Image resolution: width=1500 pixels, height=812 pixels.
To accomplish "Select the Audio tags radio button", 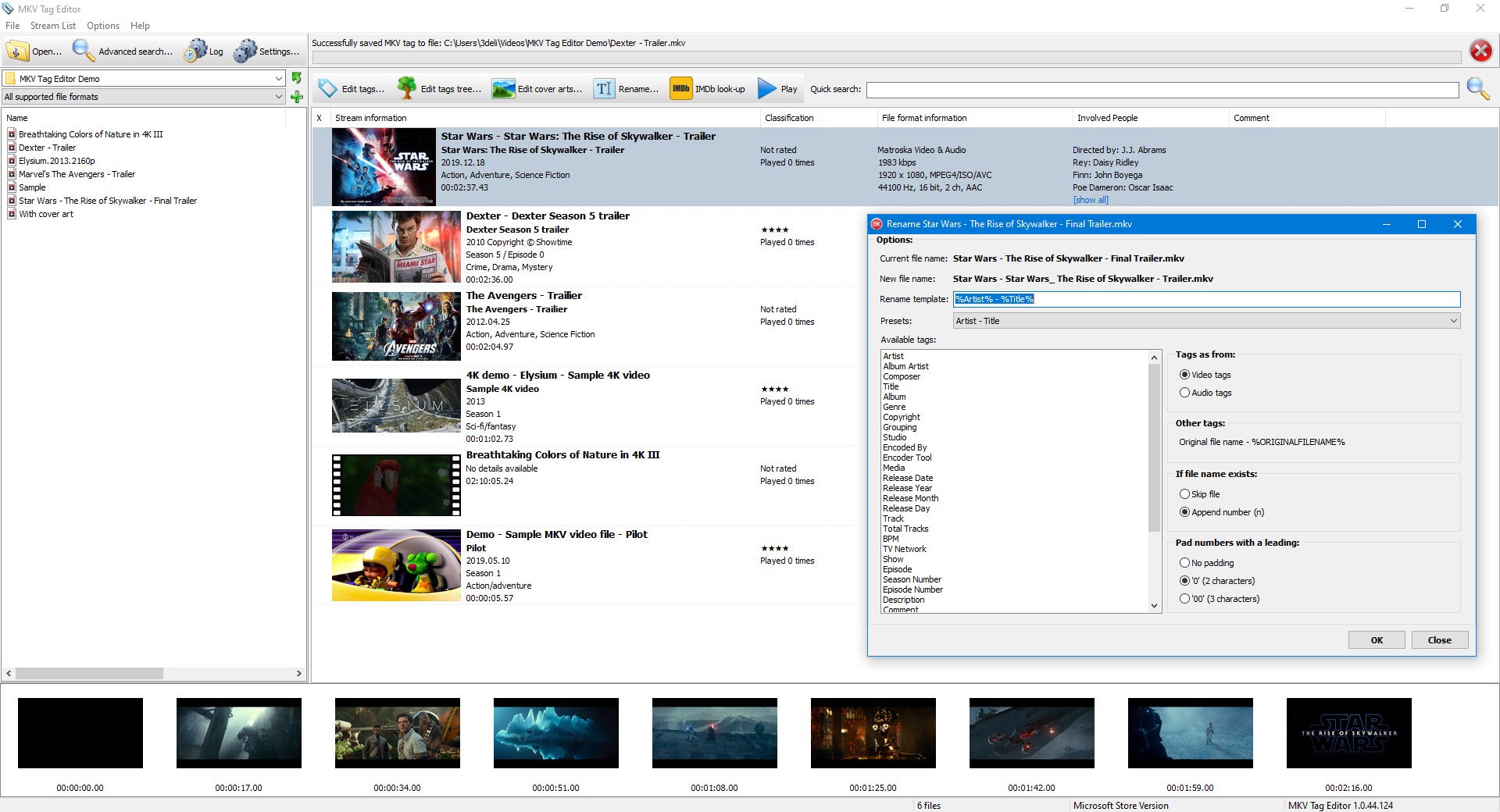I will coord(1184,393).
